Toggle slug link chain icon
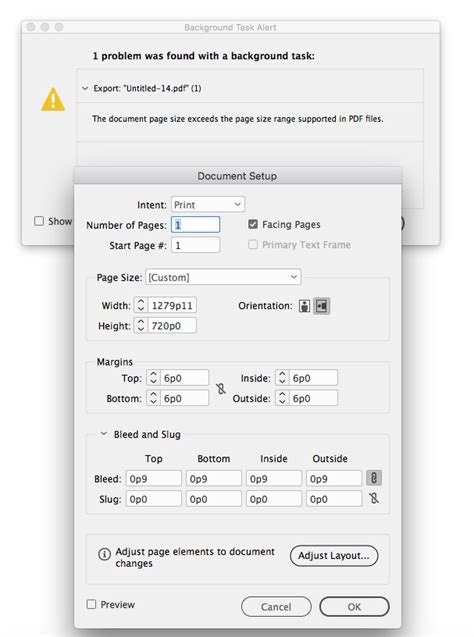Screen dimensions: 474x637 [x=374, y=498]
